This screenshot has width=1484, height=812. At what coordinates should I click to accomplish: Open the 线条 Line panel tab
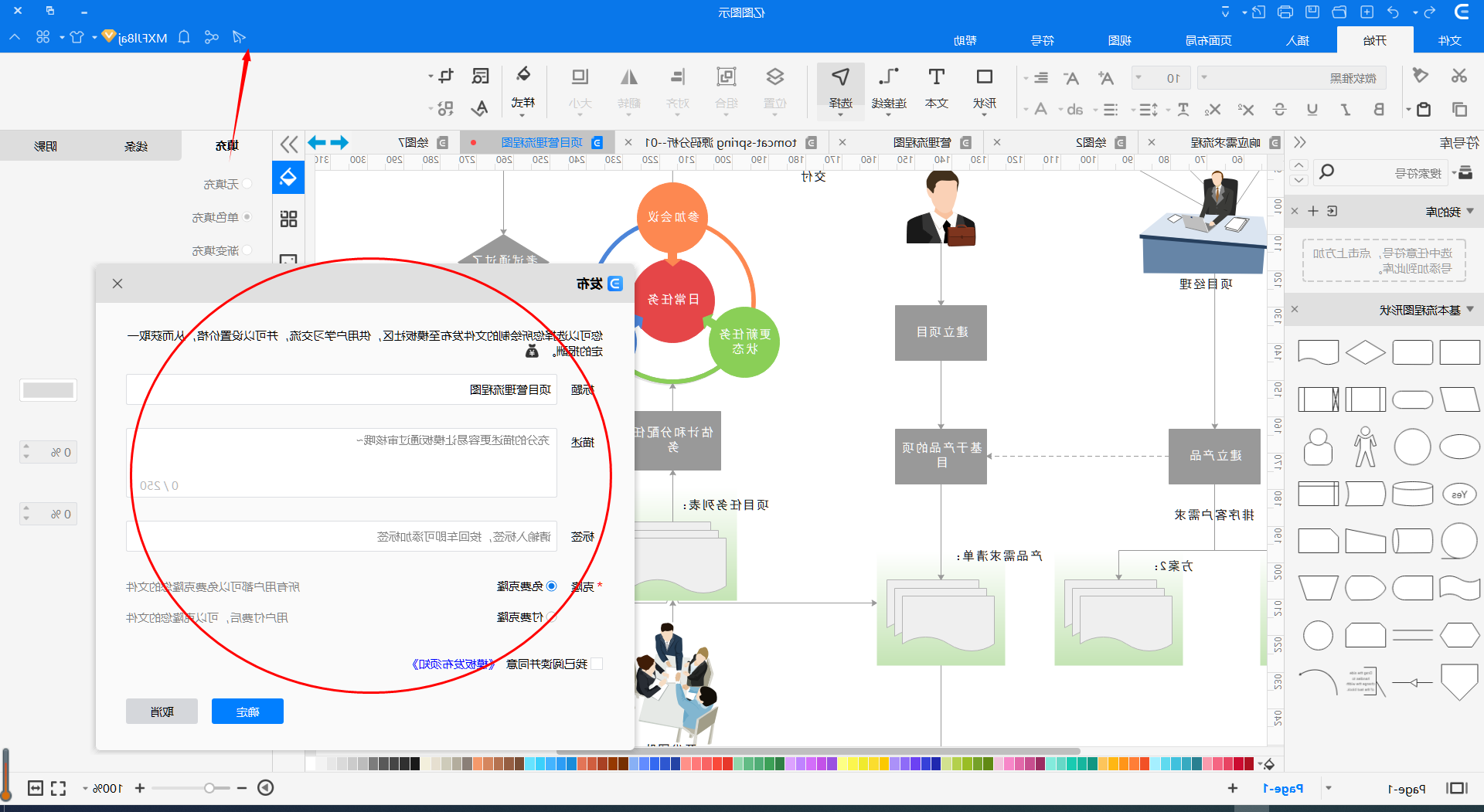136,146
